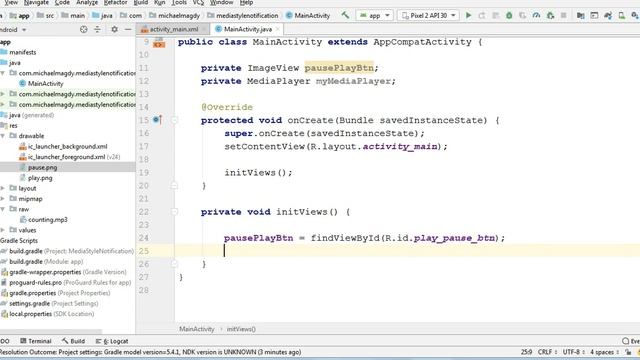This screenshot has height=360, width=640.
Task: Click the 25:9 cursor position indicator
Action: 526,352
